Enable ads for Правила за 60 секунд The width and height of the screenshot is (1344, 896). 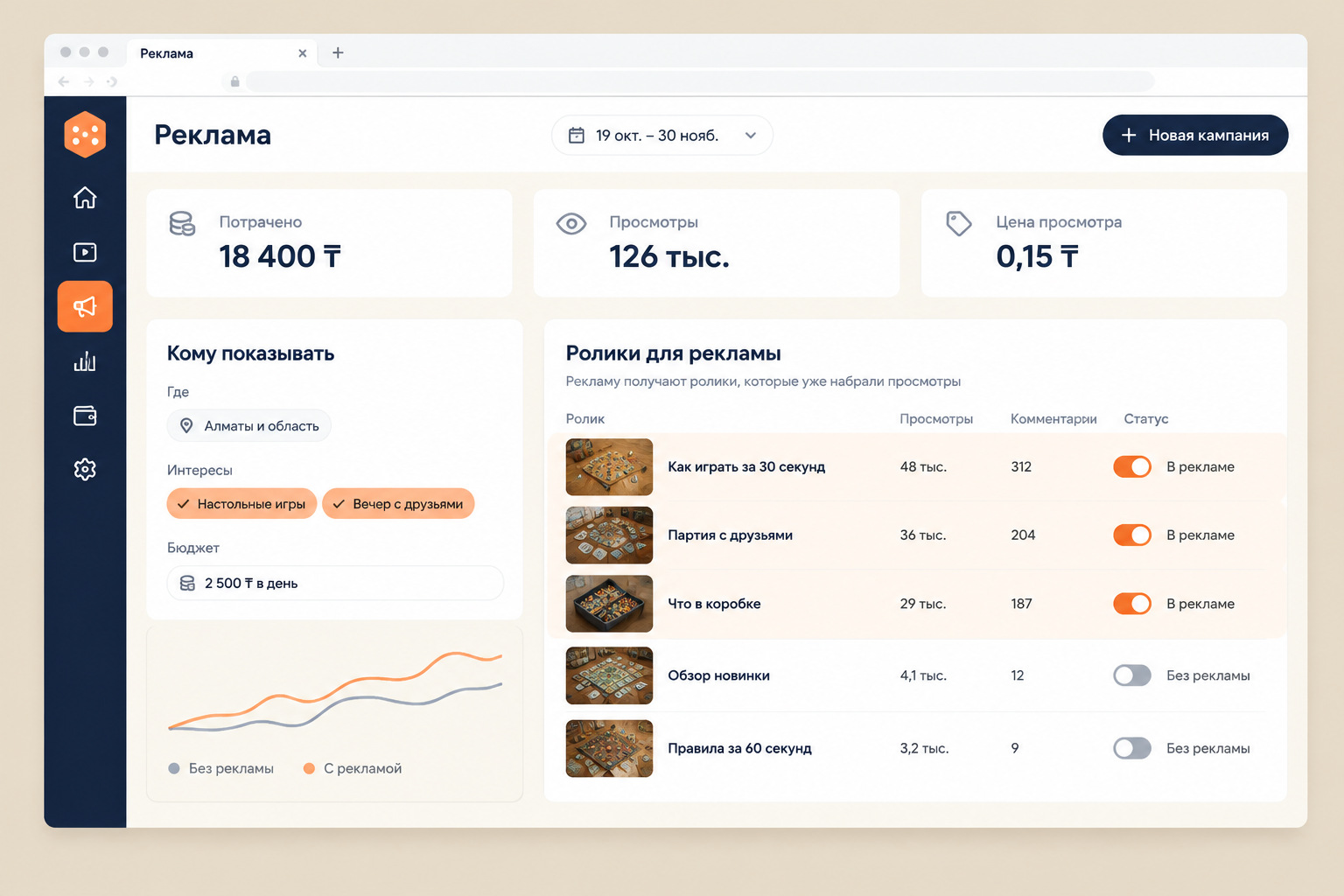1132,748
